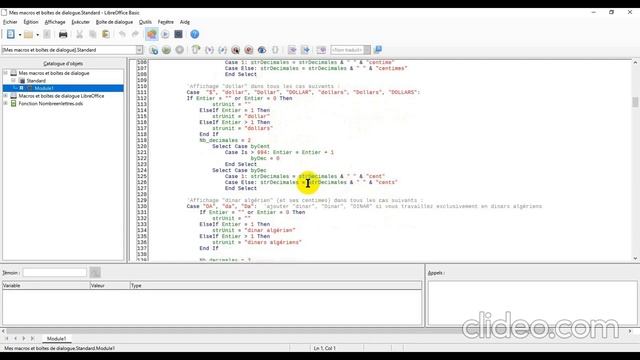Open the Fenêtre menu
640x360 pixels.
click(x=166, y=22)
